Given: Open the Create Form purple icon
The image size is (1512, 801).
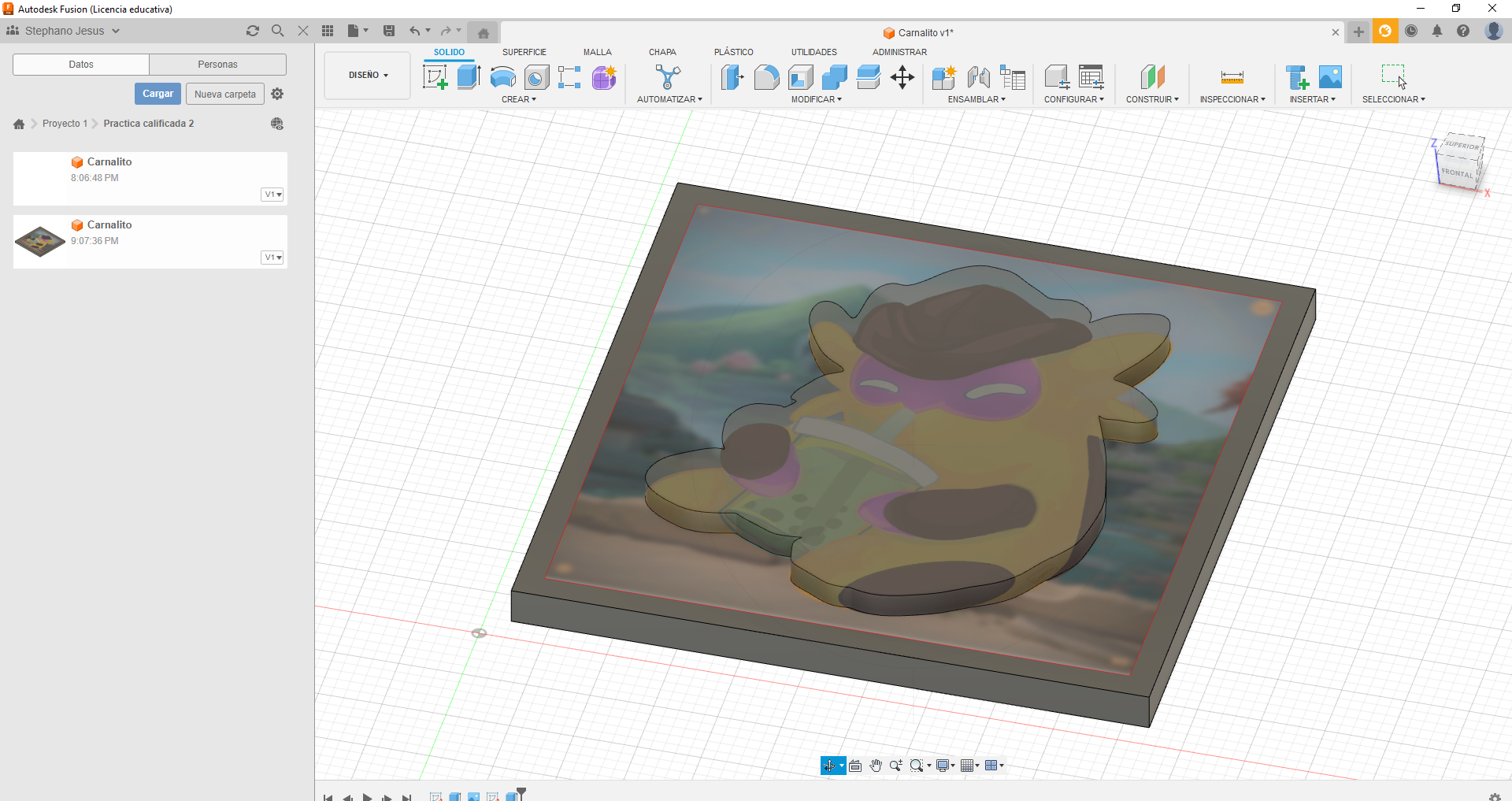Looking at the screenshot, I should (604, 77).
